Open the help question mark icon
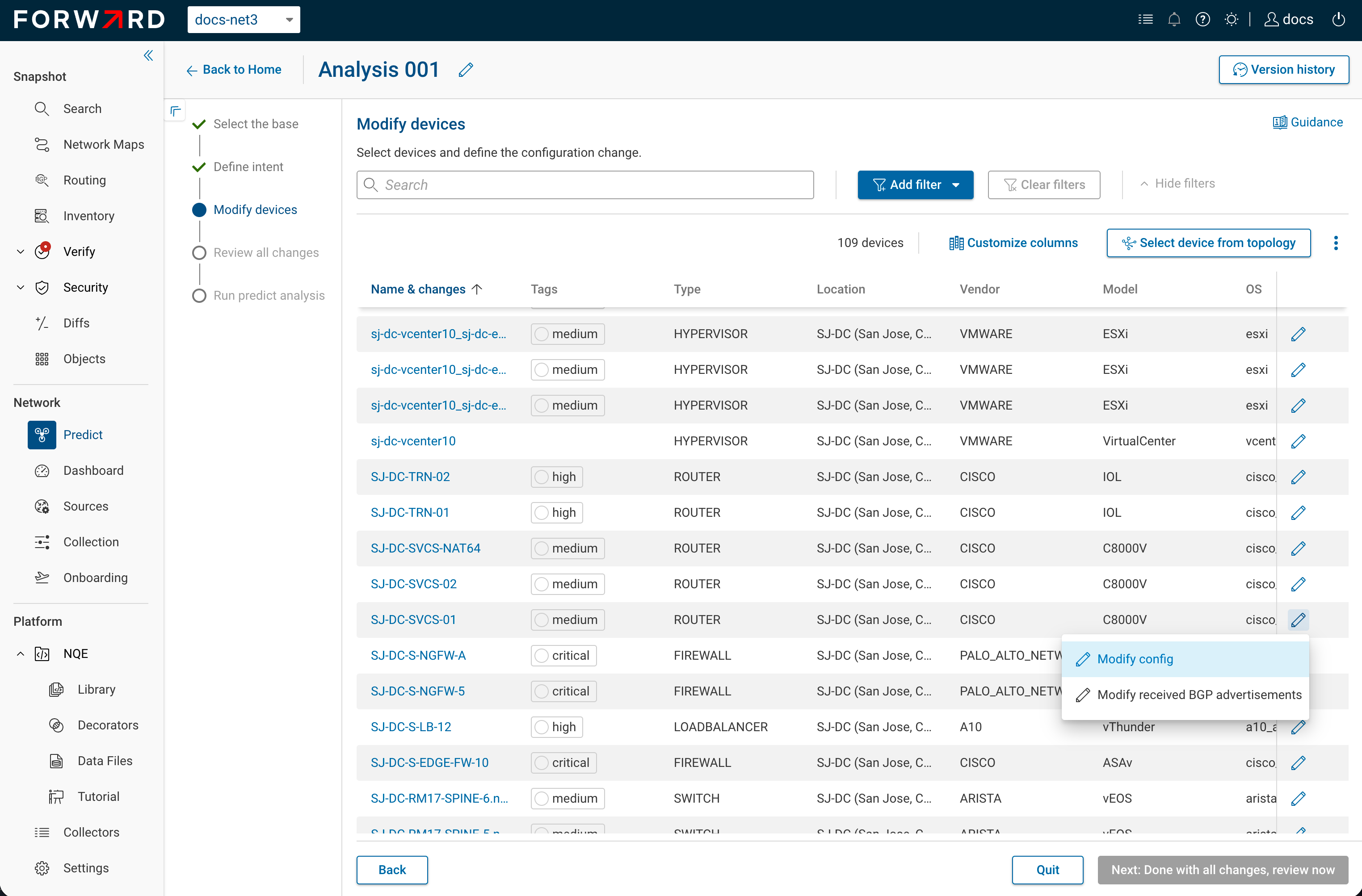The height and width of the screenshot is (896, 1362). coord(1202,20)
